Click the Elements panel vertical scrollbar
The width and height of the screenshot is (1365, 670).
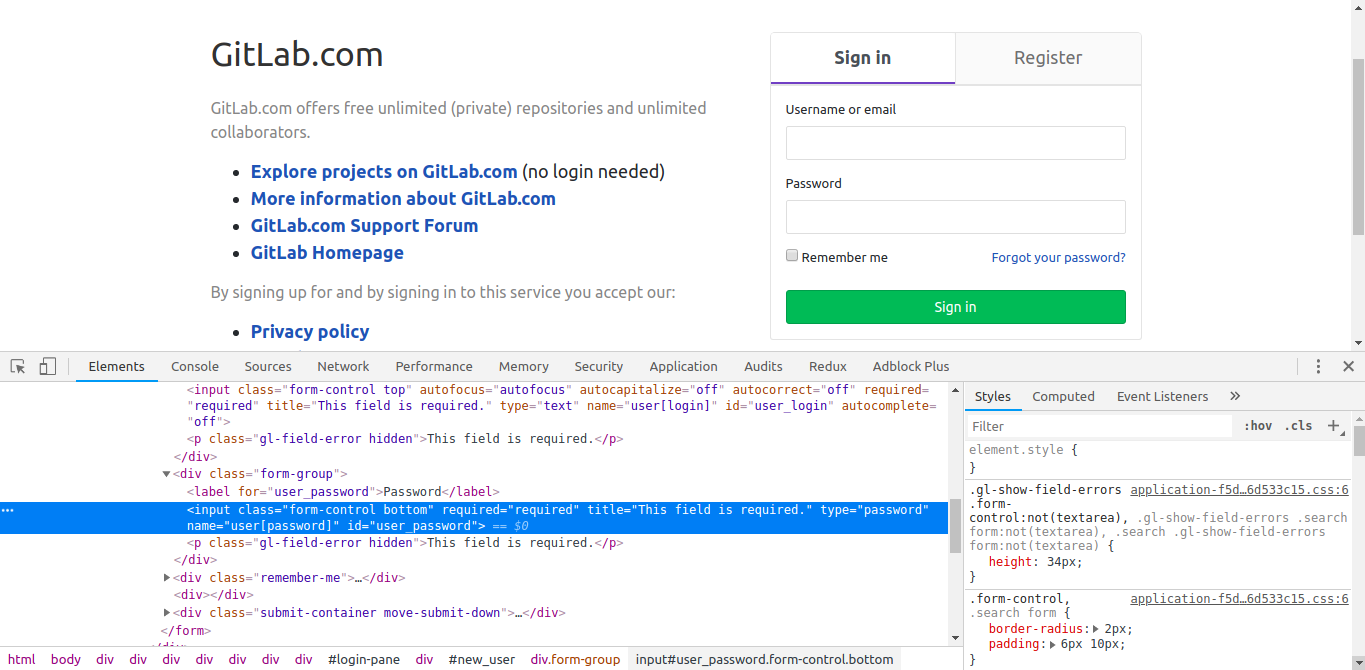point(956,528)
